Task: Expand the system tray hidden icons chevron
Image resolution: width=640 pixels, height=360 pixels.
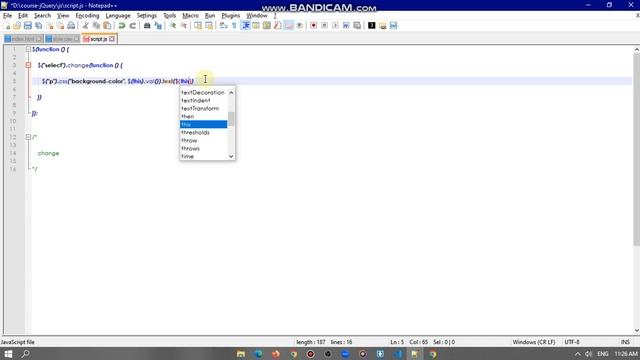Action: pyautogui.click(x=577, y=354)
